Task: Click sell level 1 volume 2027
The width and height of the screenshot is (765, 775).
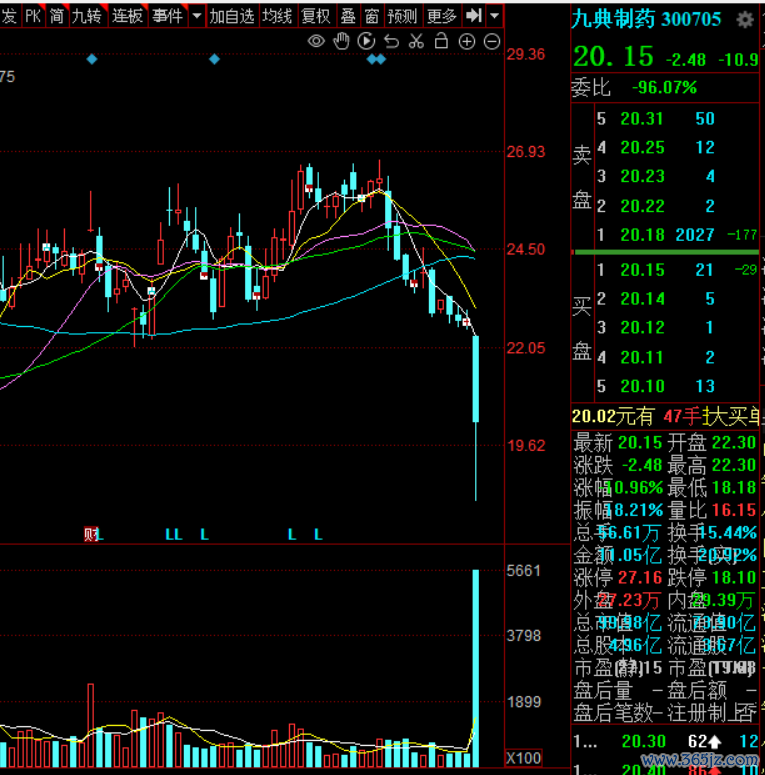Action: coord(694,235)
